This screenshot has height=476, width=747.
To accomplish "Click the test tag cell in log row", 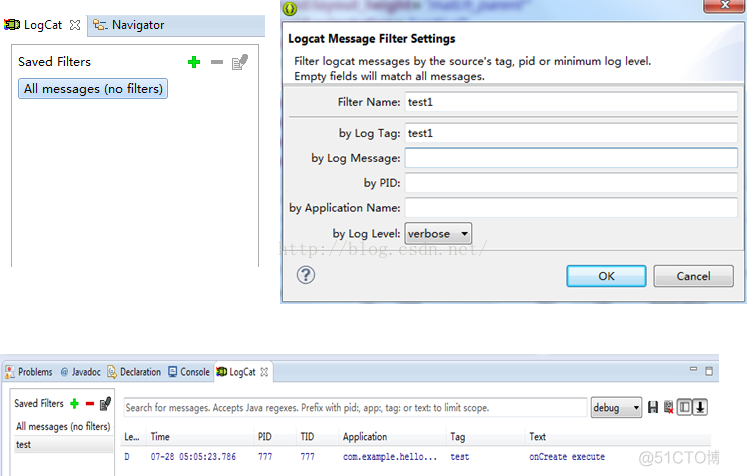I will tap(460, 457).
